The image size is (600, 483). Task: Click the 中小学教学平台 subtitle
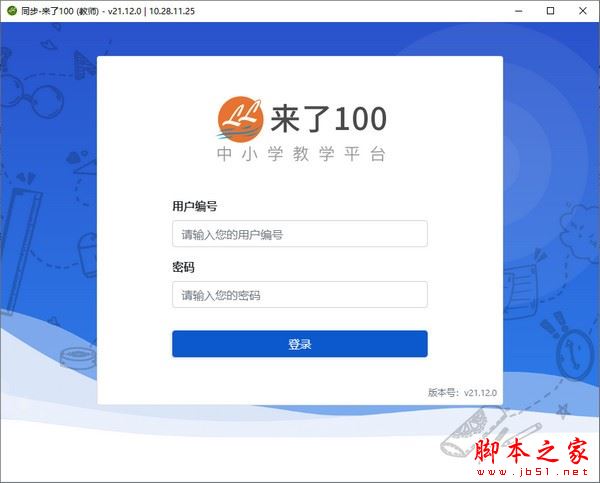point(301,154)
